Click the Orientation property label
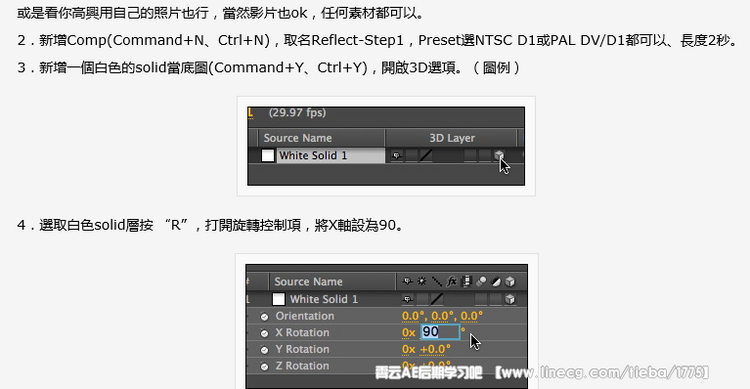The width and height of the screenshot is (750, 389). 305,316
